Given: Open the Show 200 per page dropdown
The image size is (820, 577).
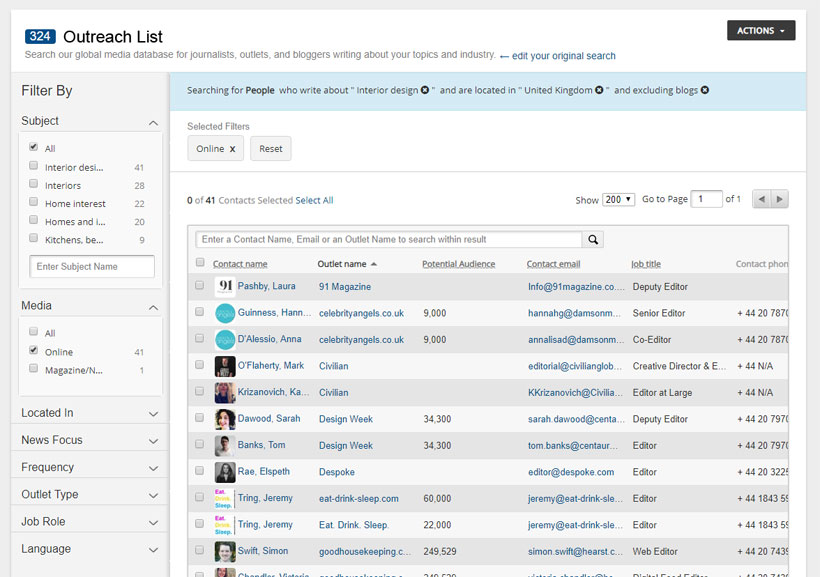Looking at the screenshot, I should click(618, 200).
